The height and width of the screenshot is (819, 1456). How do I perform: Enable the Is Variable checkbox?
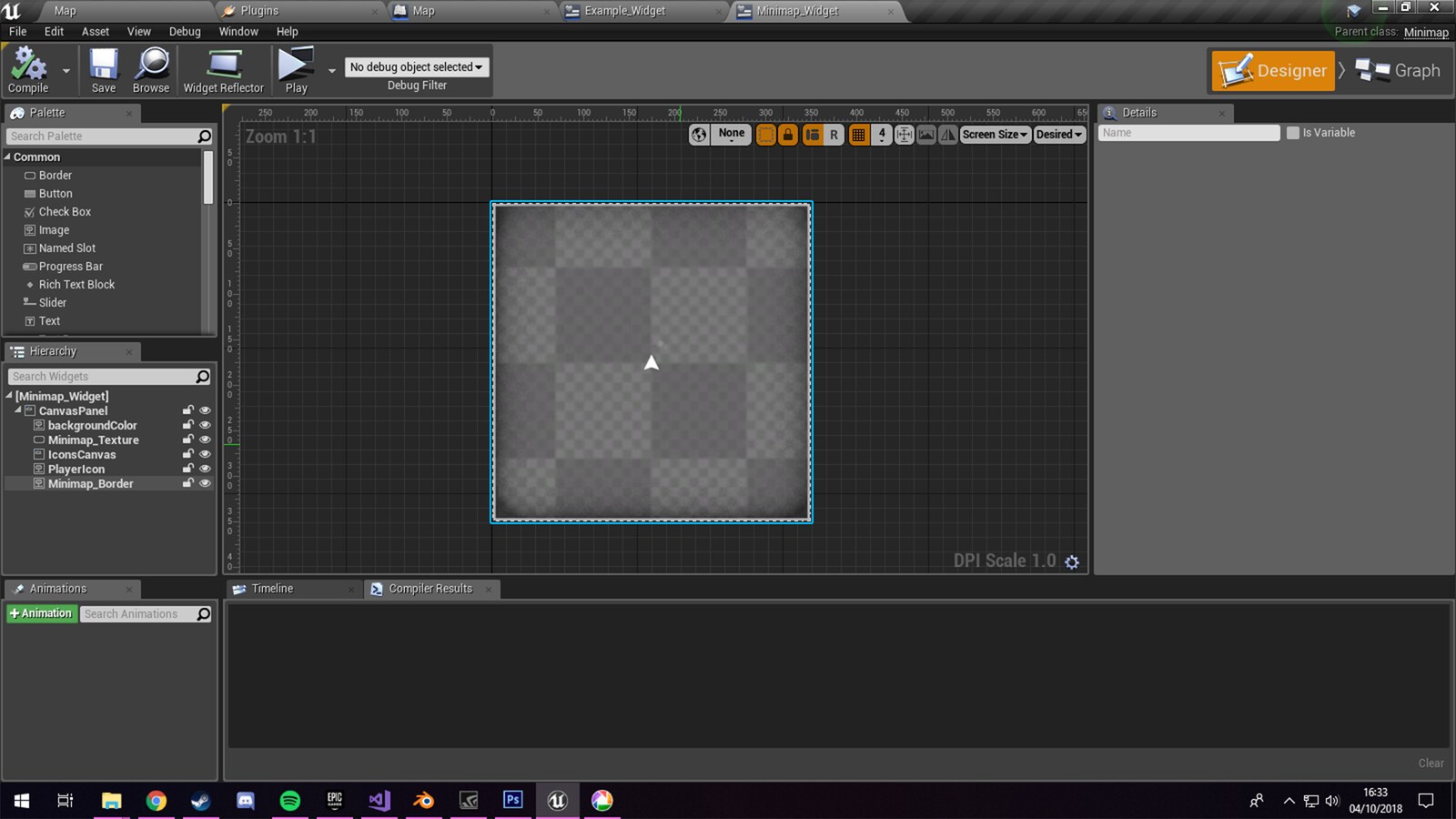click(1293, 132)
